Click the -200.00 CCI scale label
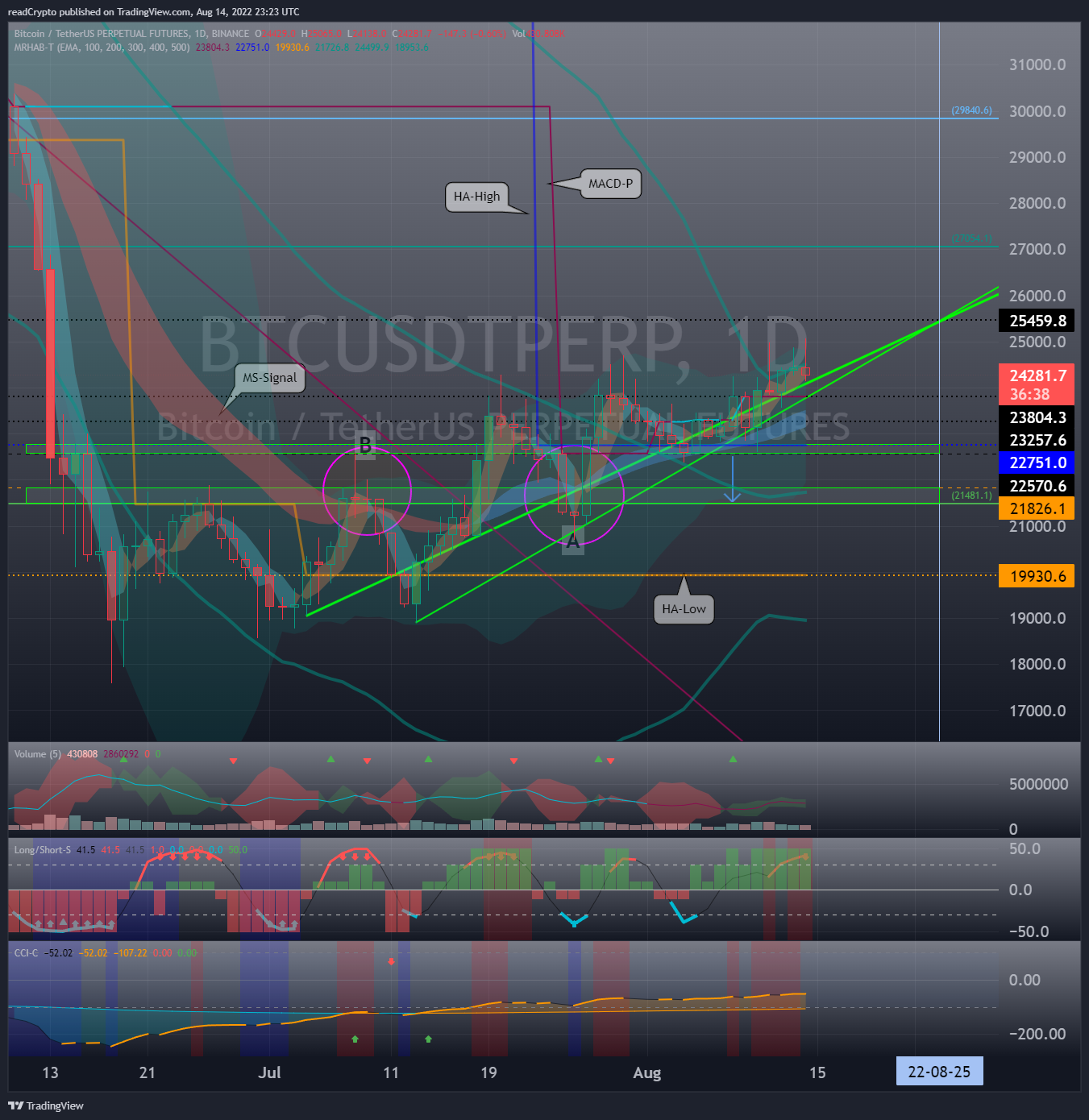This screenshot has width=1089, height=1120. coord(1036,1034)
